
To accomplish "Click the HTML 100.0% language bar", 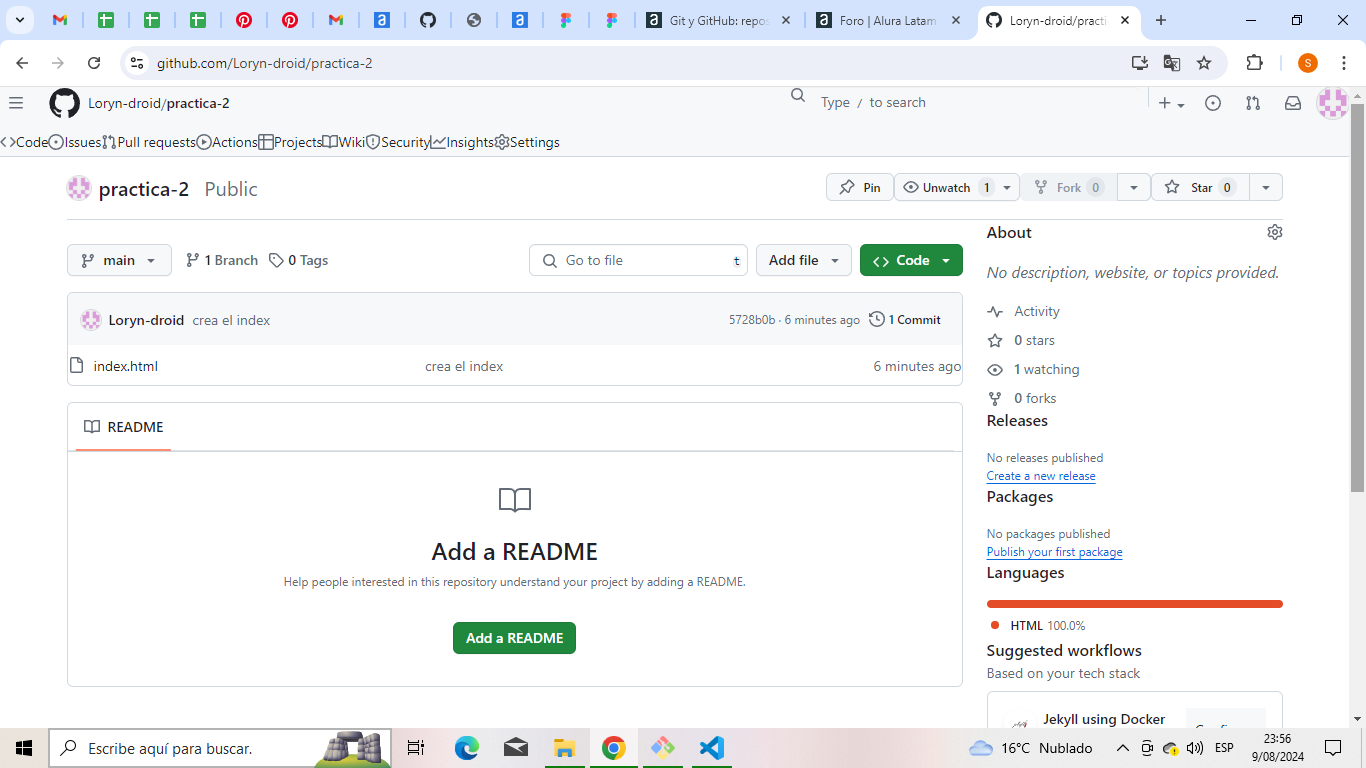I will point(1135,604).
